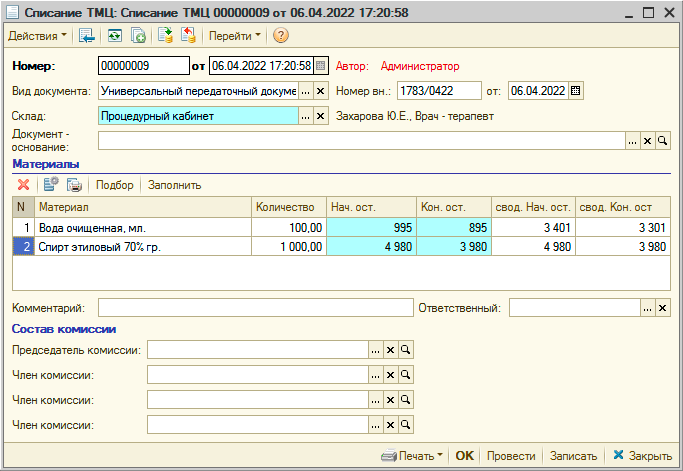
Task: Delete the selected material row with red X
Action: click(24, 184)
